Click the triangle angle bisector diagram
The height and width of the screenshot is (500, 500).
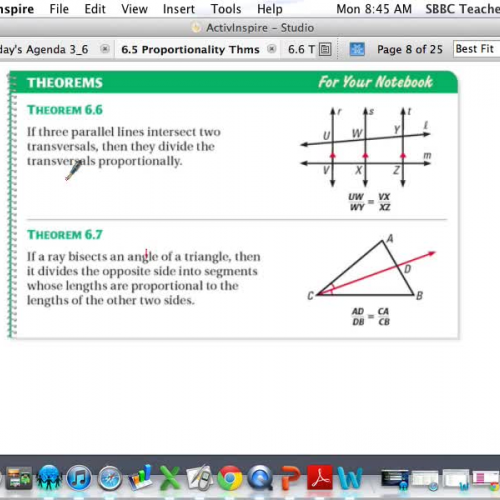371,268
